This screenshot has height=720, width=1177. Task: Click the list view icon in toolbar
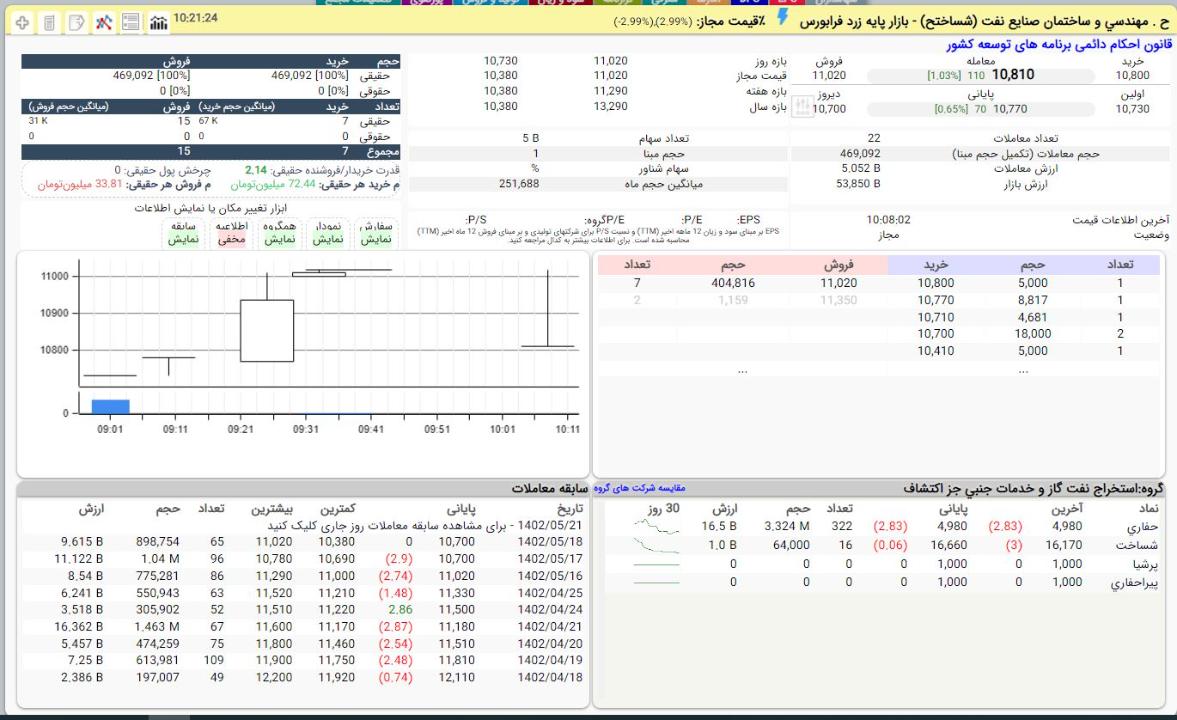point(130,21)
